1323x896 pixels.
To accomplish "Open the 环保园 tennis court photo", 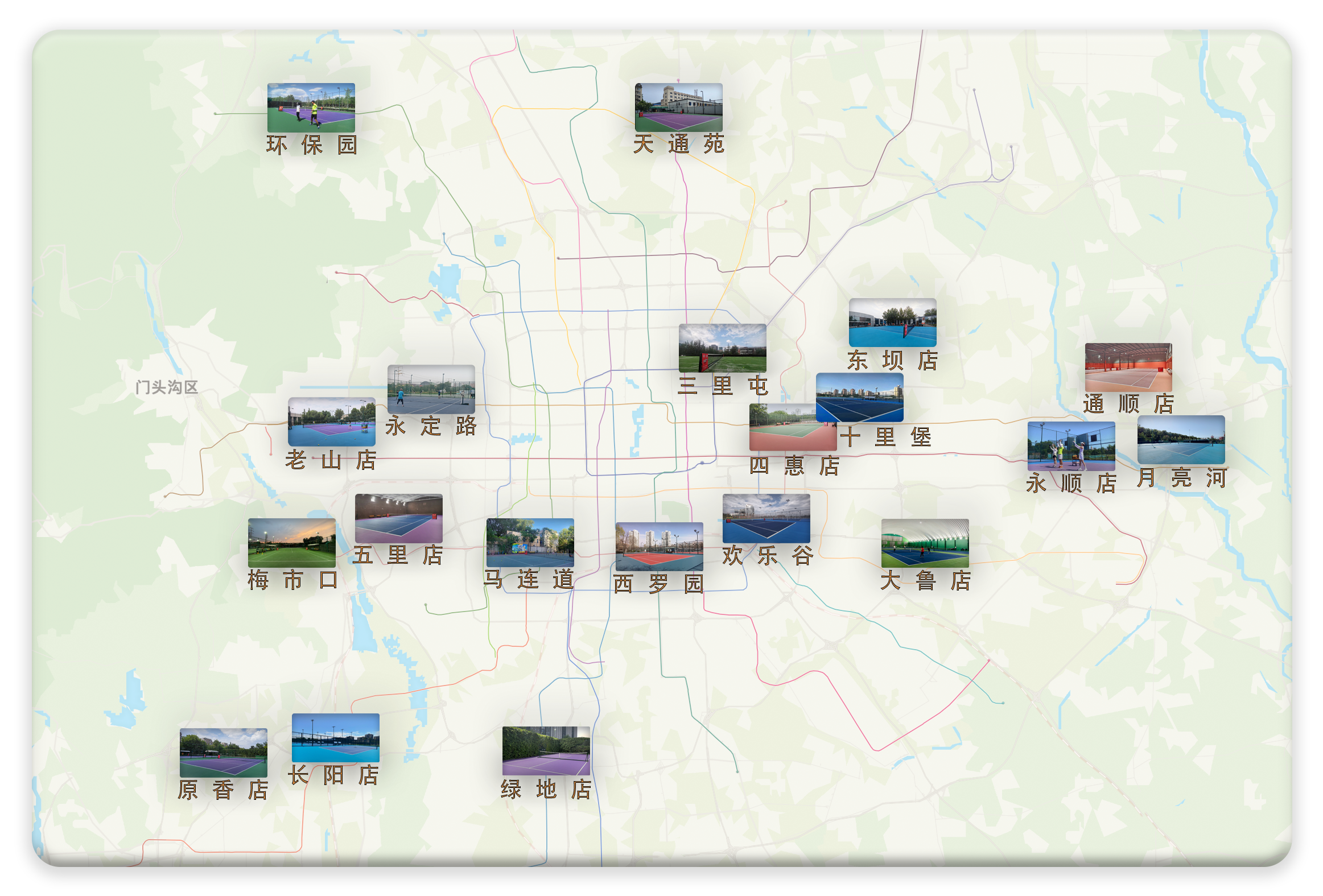I will pyautogui.click(x=311, y=108).
